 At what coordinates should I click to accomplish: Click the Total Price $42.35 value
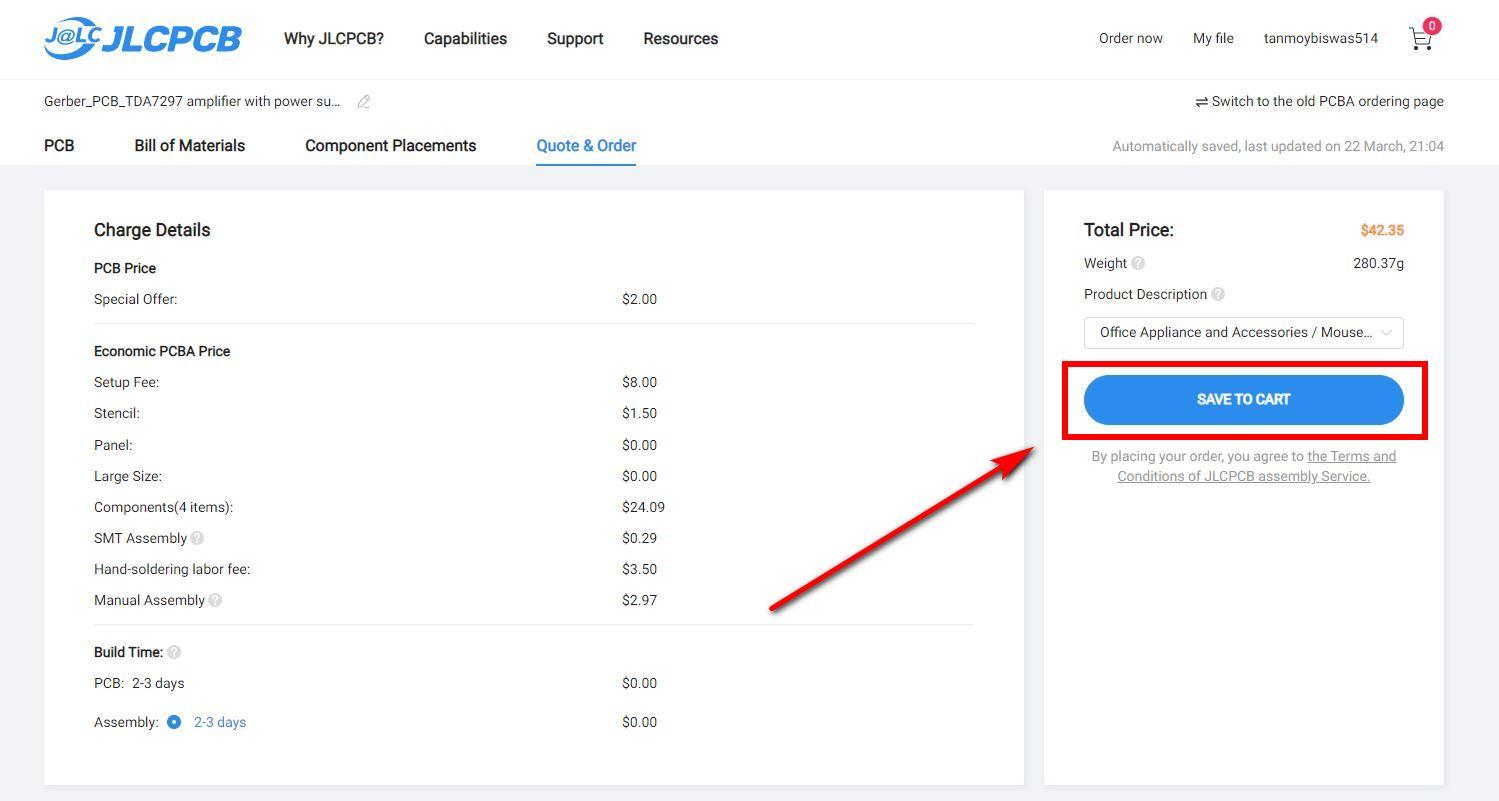[x=1382, y=230]
